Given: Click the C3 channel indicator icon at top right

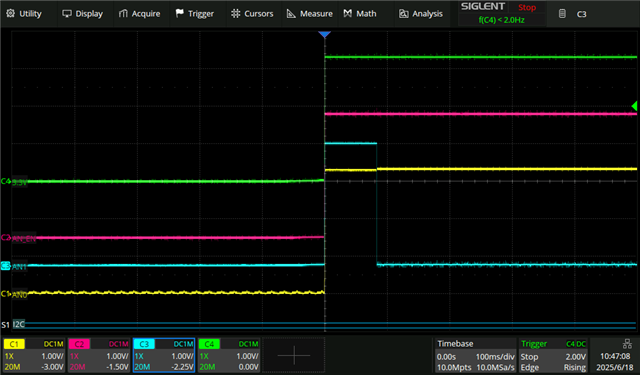Looking at the screenshot, I should pyautogui.click(x=562, y=14).
